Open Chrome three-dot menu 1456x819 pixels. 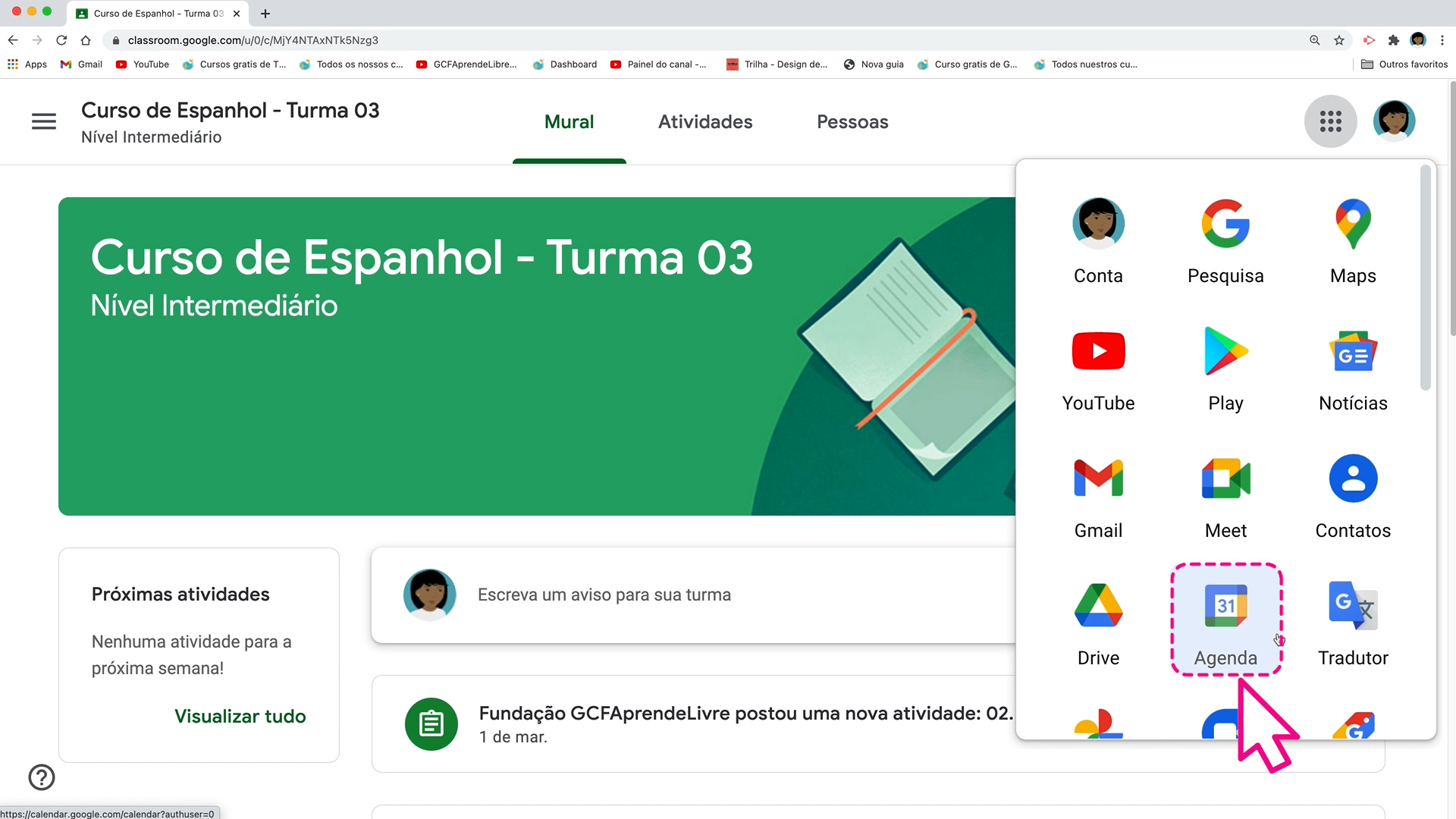point(1442,40)
